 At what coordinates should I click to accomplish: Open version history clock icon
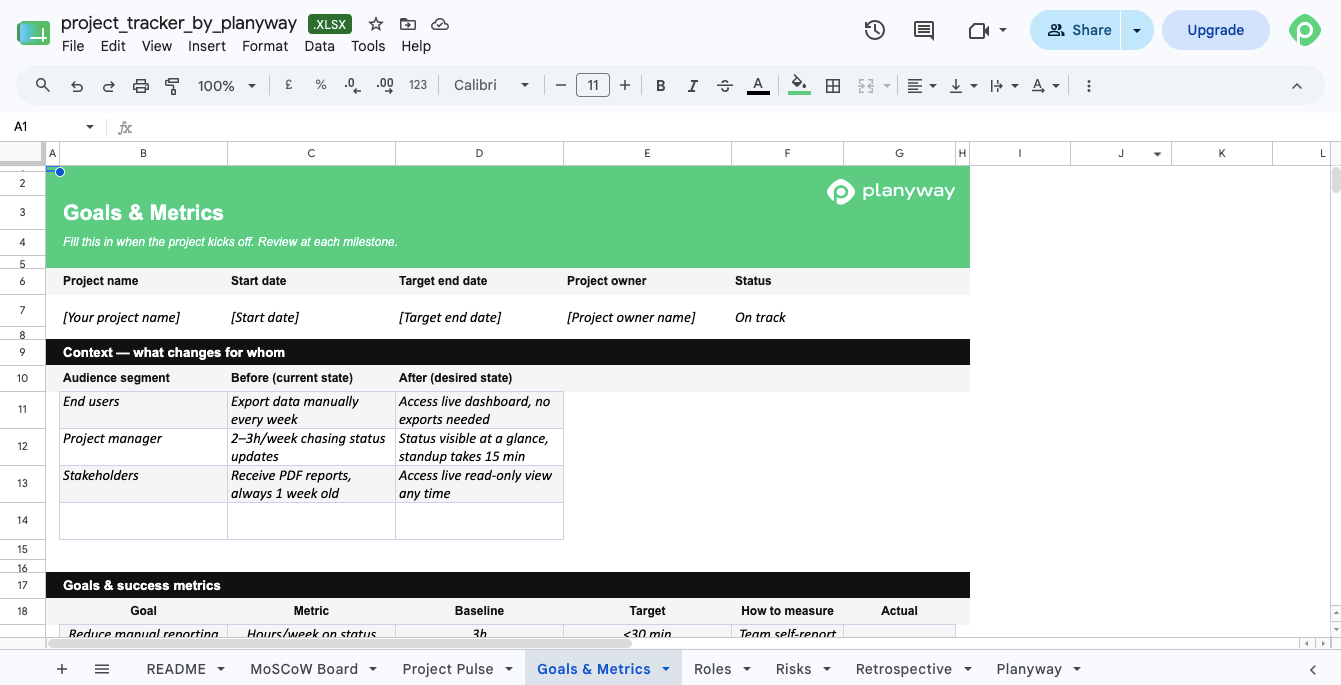coord(875,30)
